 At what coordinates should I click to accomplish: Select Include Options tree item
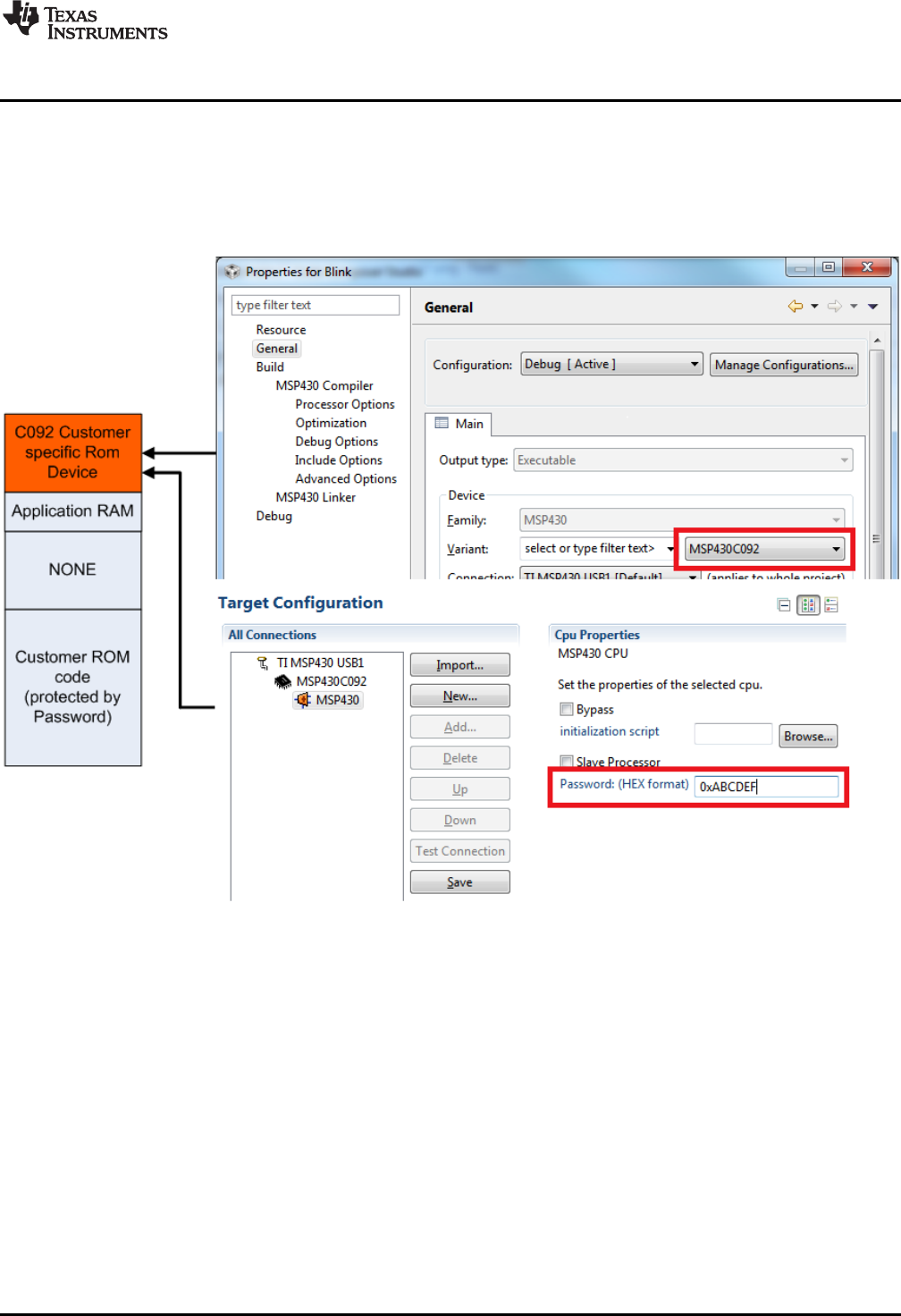339,460
